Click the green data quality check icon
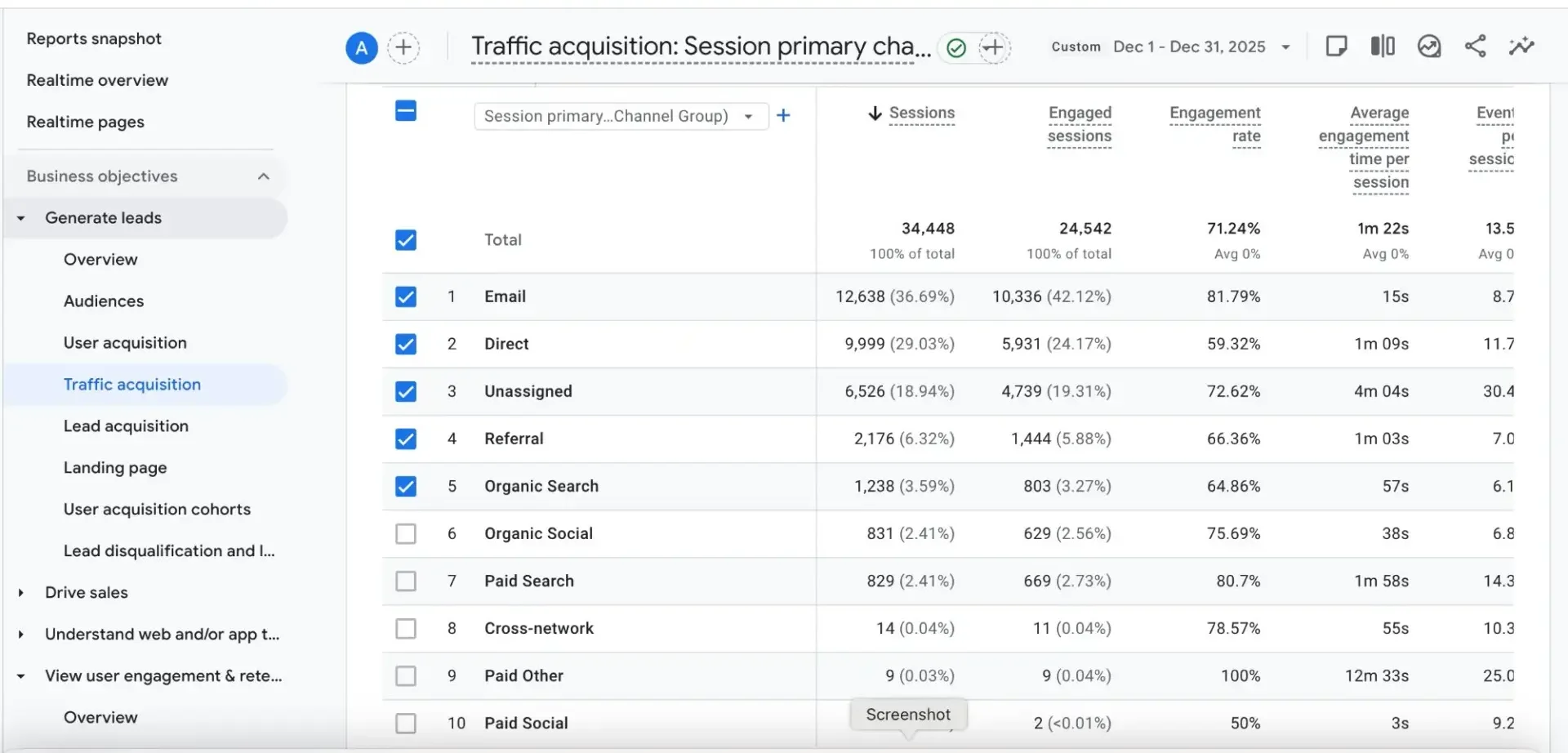 (955, 47)
